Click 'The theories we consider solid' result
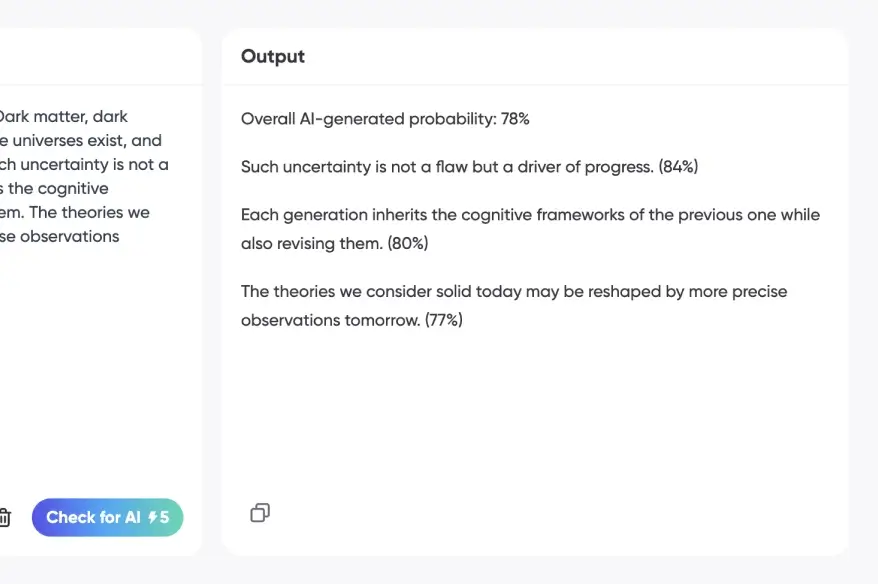The height and width of the screenshot is (584, 878). coord(514,292)
